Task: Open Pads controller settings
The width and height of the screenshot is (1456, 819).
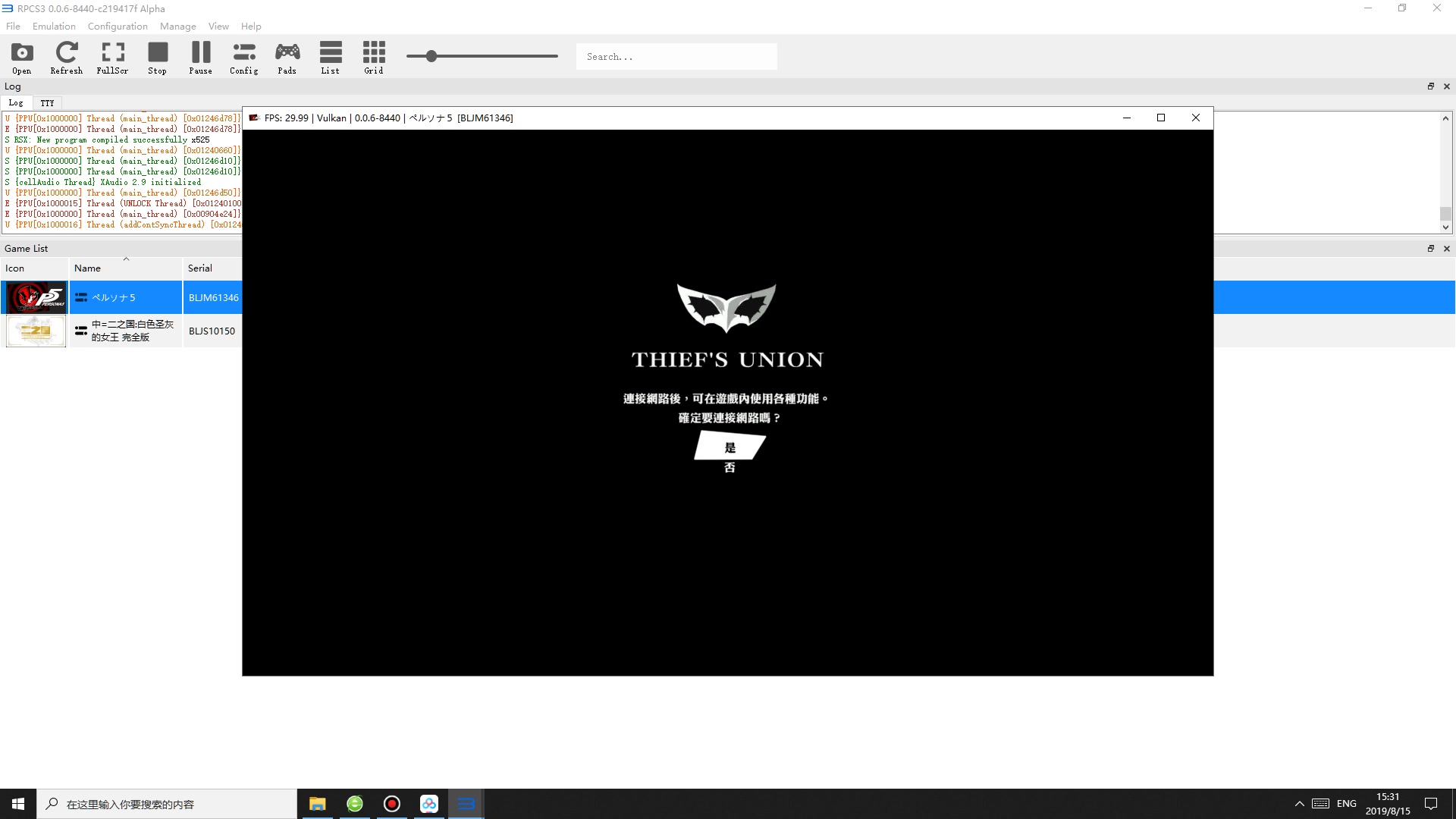Action: point(287,56)
